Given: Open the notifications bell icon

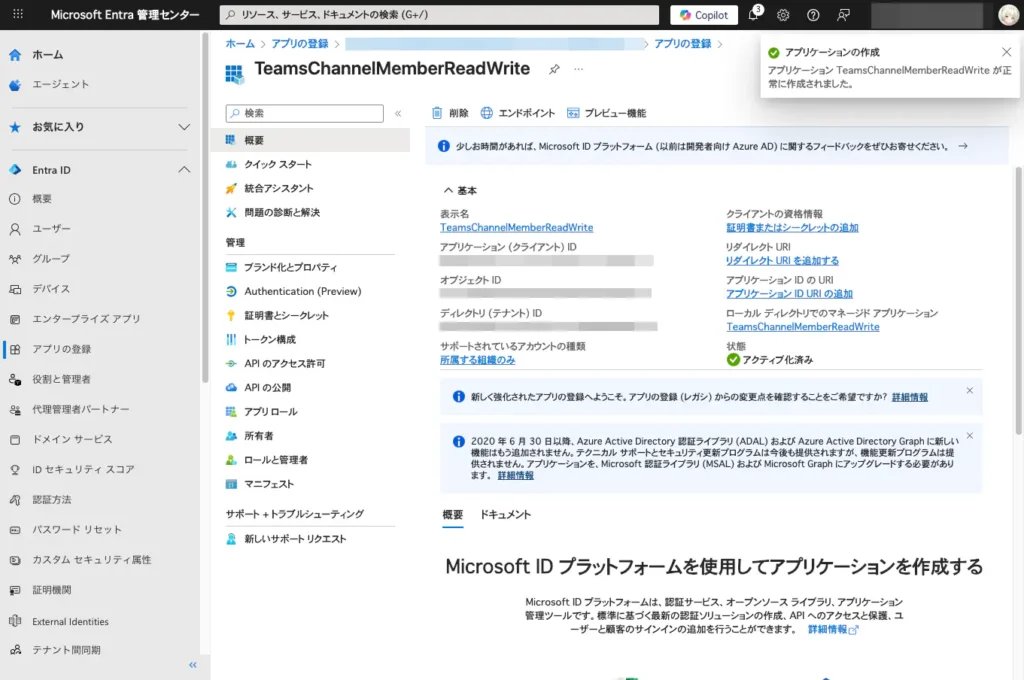Looking at the screenshot, I should [753, 14].
